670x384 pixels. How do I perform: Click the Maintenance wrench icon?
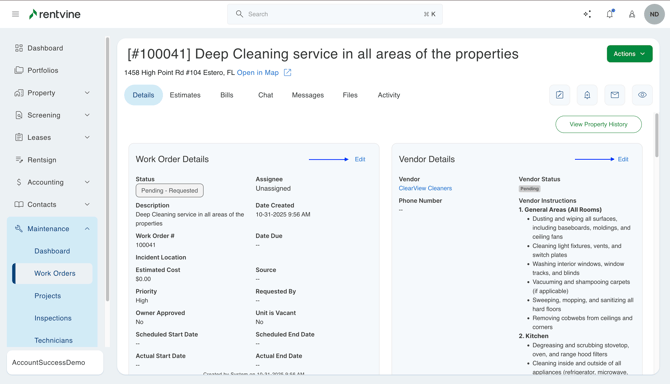(x=18, y=229)
